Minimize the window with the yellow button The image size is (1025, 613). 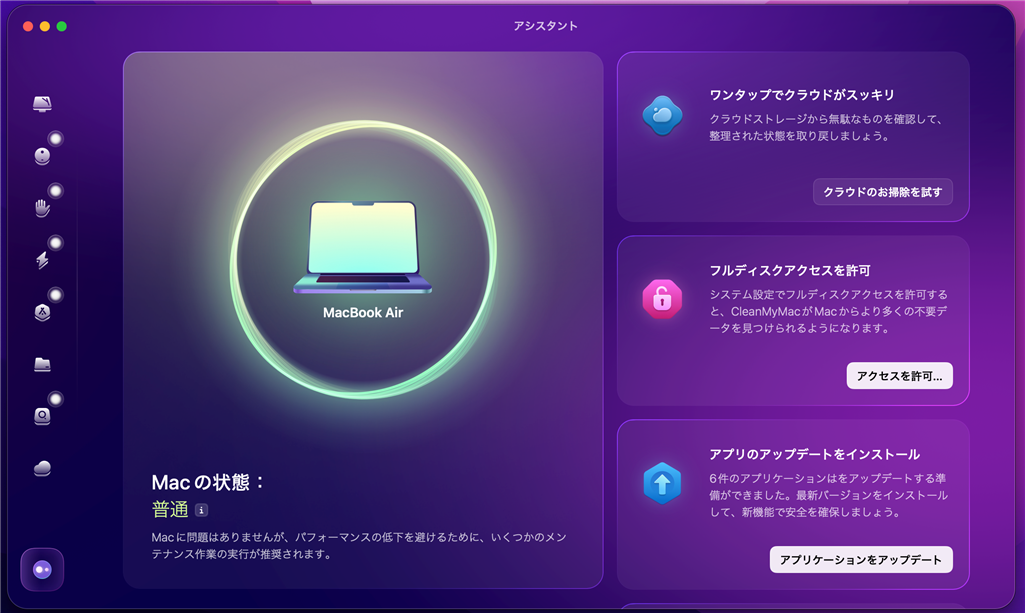[44, 26]
